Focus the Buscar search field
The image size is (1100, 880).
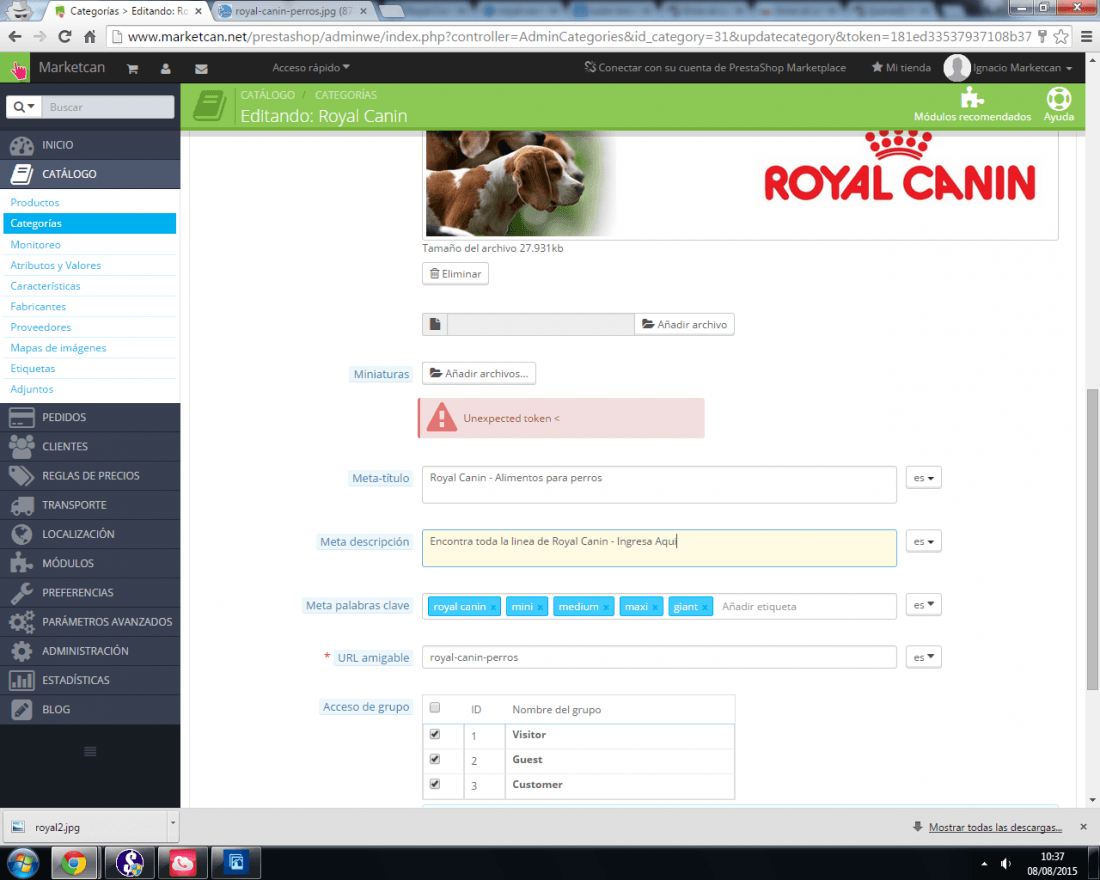click(x=108, y=107)
